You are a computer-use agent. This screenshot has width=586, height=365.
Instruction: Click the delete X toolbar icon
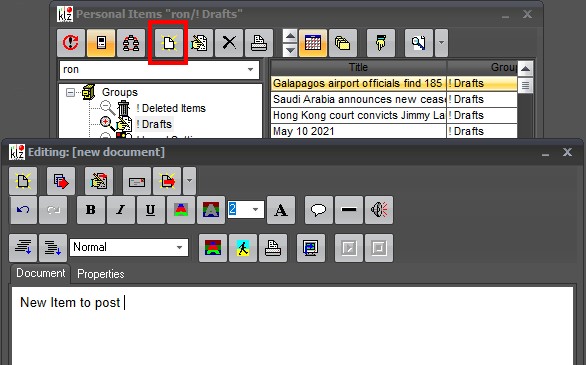coord(229,43)
